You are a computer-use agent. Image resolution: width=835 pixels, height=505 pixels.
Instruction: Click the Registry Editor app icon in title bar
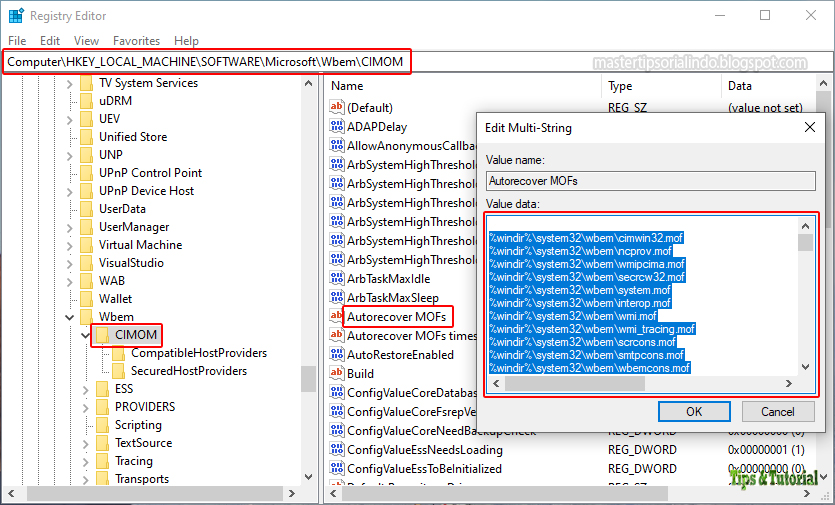coord(16,15)
